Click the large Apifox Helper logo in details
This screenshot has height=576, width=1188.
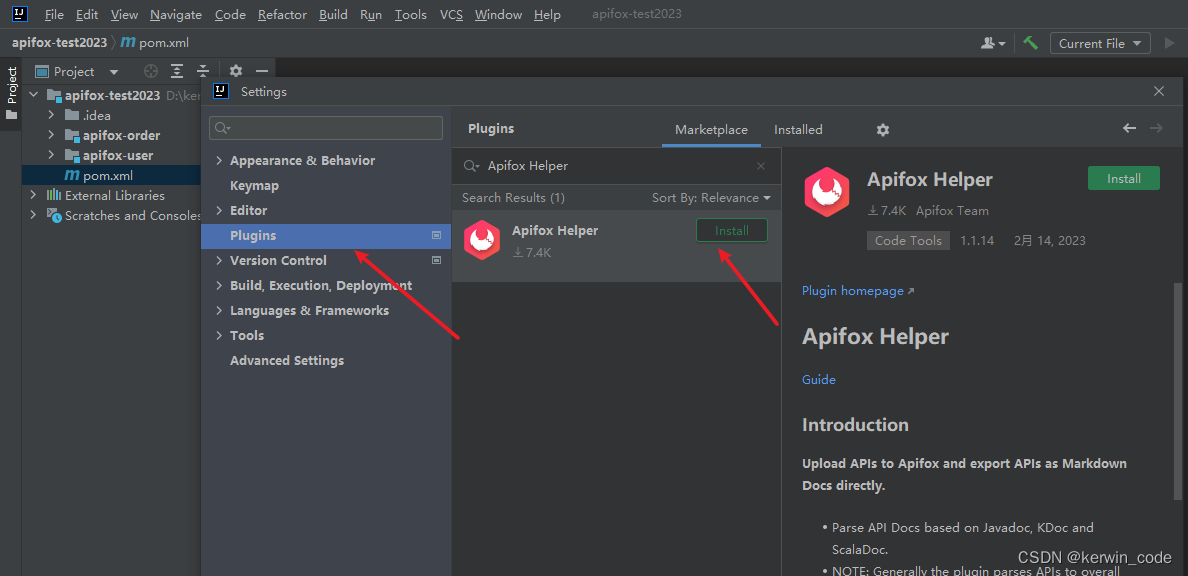point(827,193)
